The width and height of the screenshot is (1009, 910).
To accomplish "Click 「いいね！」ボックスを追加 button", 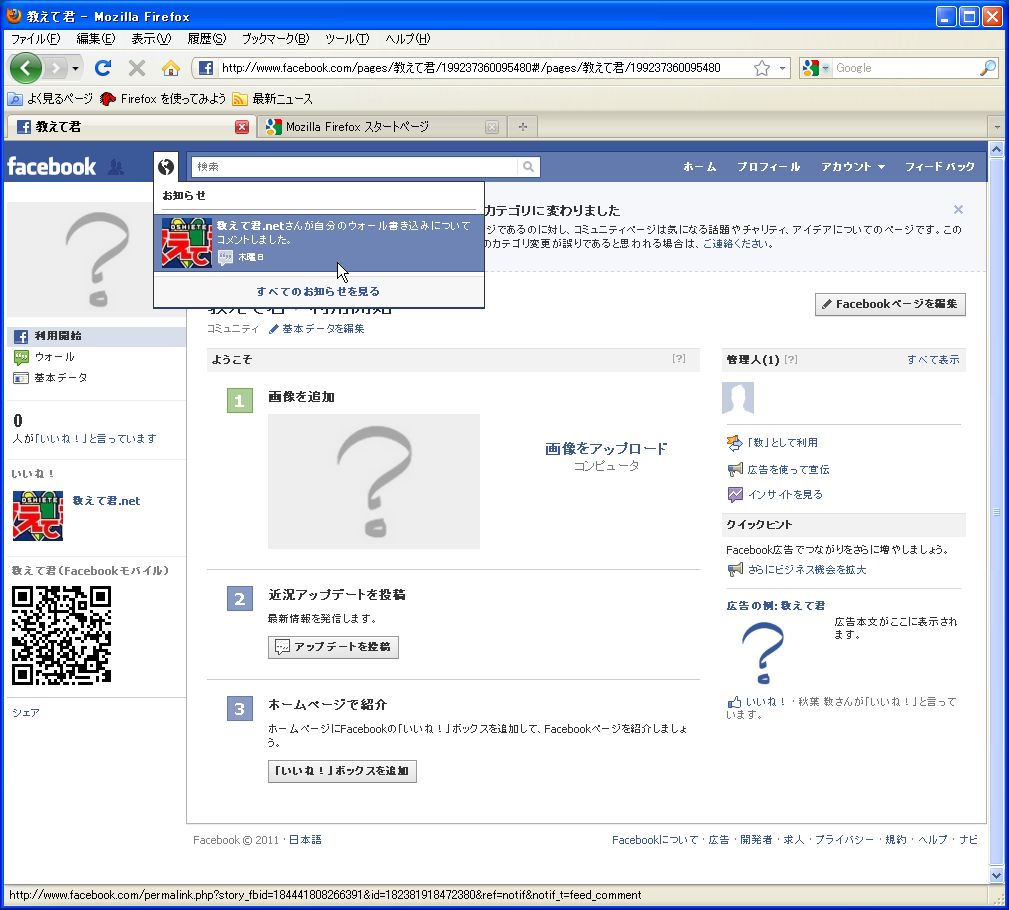I will (342, 770).
